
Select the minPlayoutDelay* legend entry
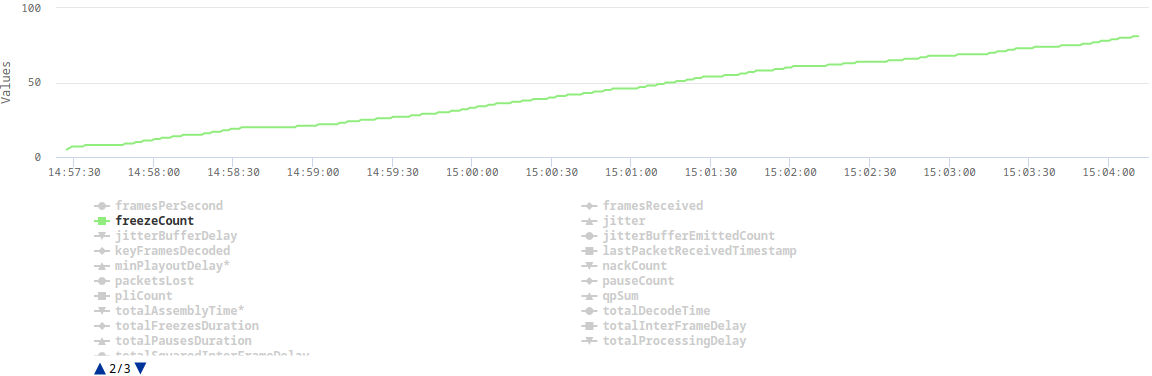[x=162, y=266]
